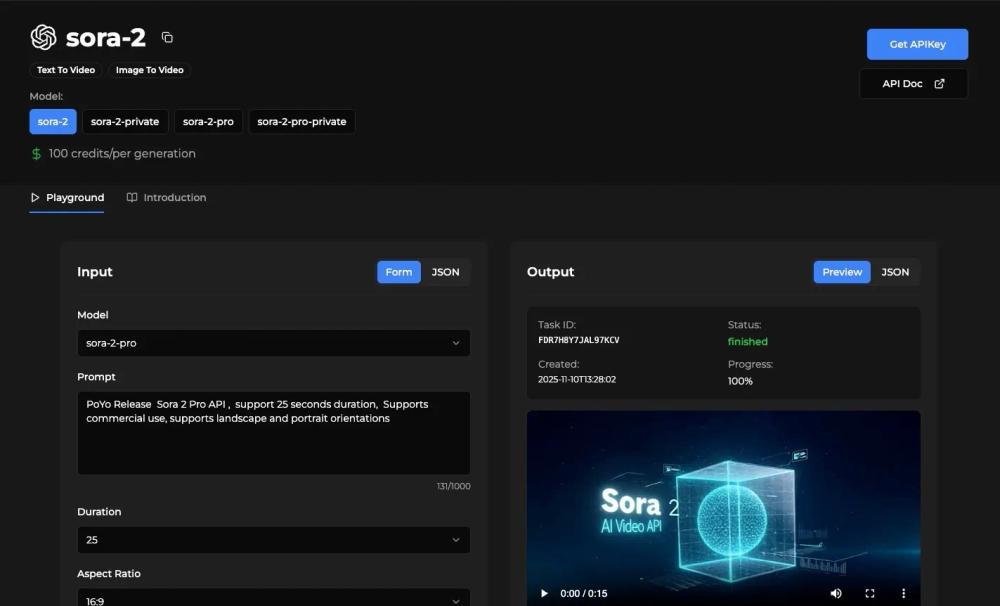Click the green dollar credits icon
This screenshot has height=606, width=1000.
(x=36, y=154)
